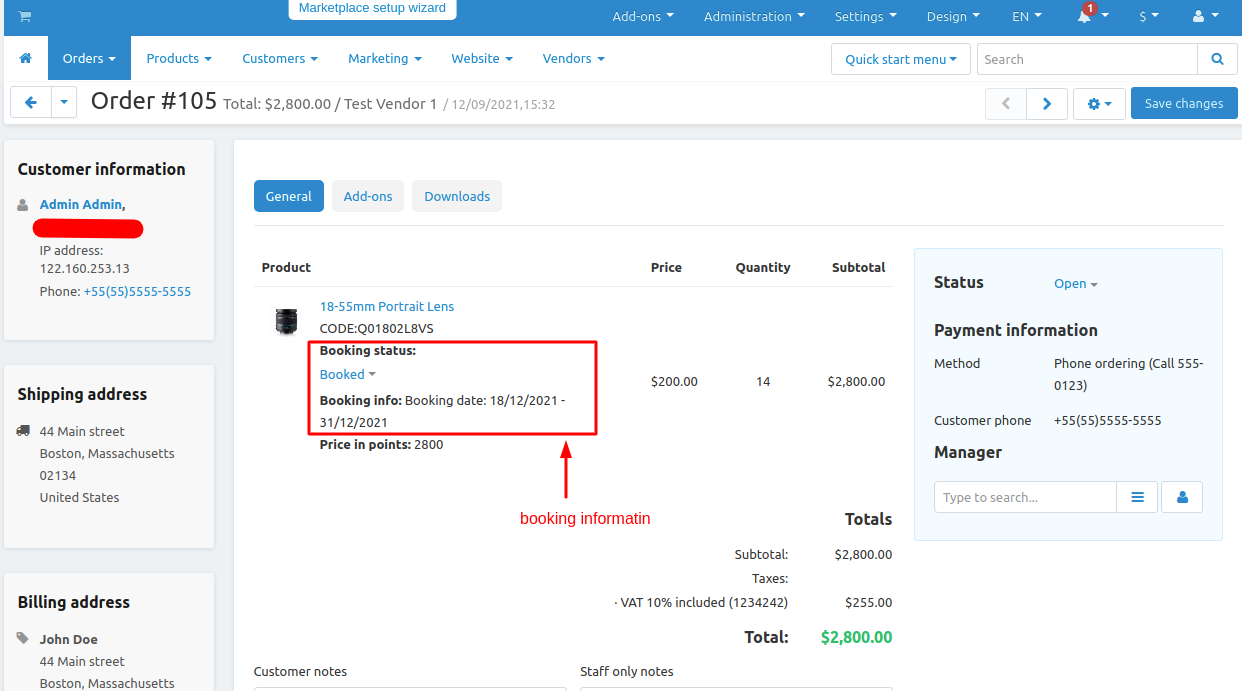The height and width of the screenshot is (691, 1242).
Task: Open the 18-55mm Portrait Lens link
Action: [x=387, y=306]
